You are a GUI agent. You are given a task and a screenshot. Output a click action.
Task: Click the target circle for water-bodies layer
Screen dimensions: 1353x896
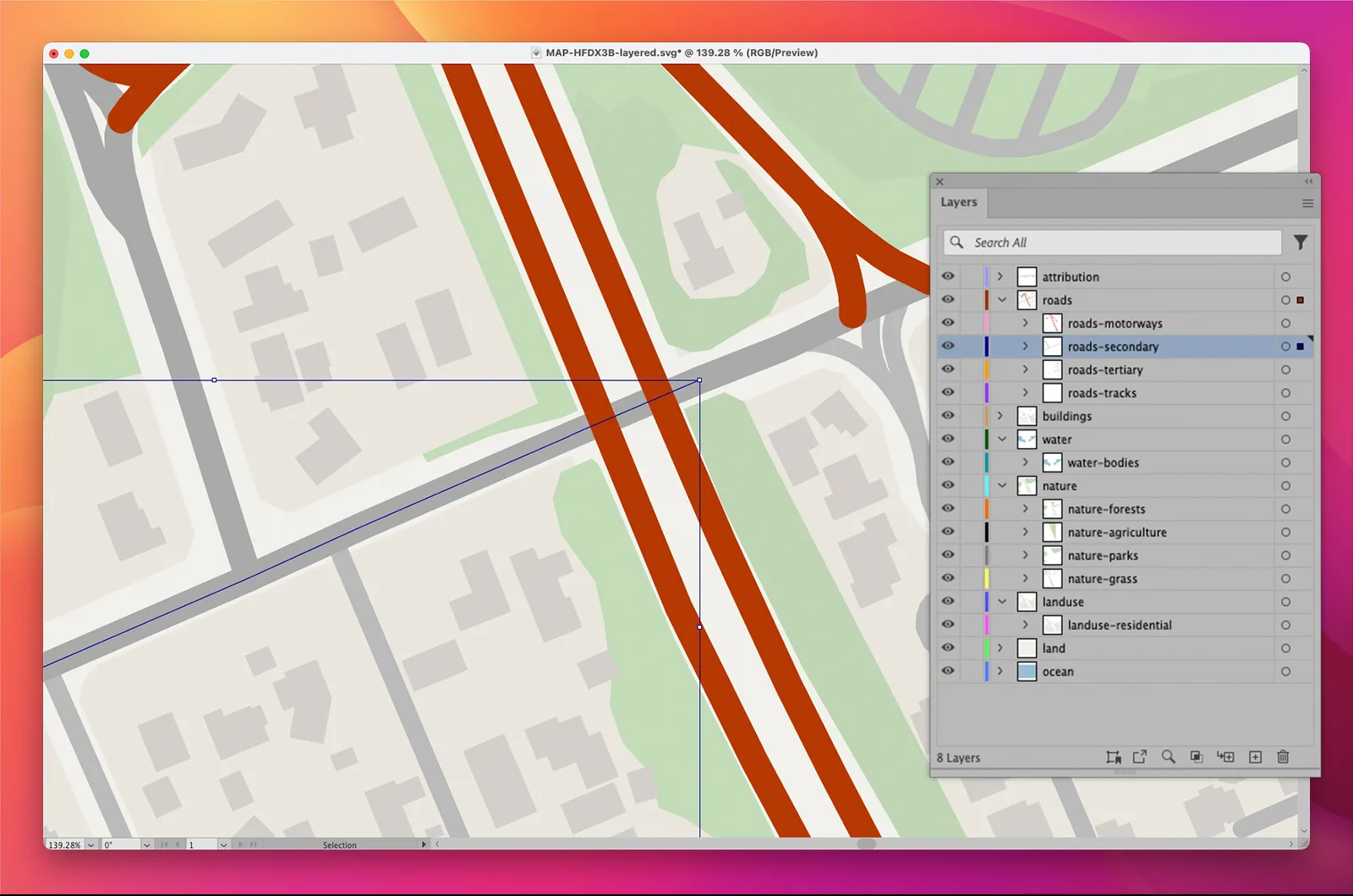click(x=1285, y=462)
